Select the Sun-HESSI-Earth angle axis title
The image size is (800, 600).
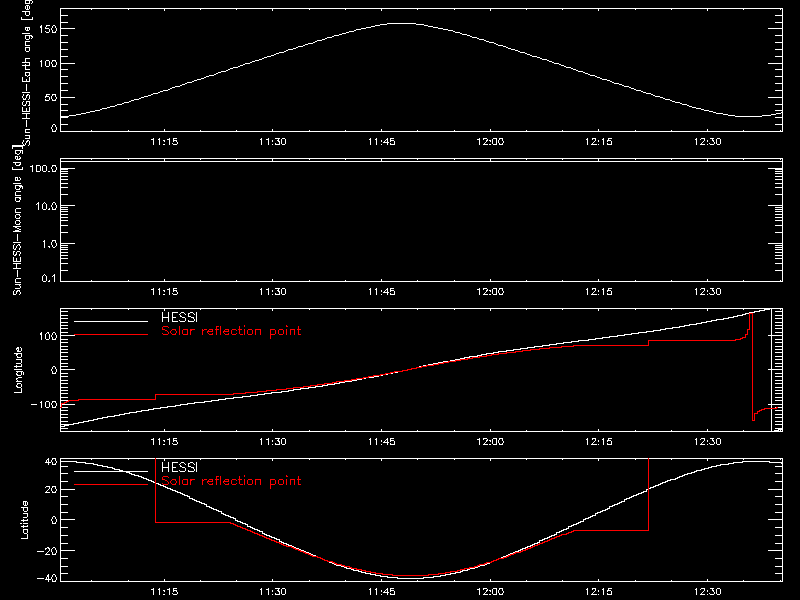click(x=27, y=73)
